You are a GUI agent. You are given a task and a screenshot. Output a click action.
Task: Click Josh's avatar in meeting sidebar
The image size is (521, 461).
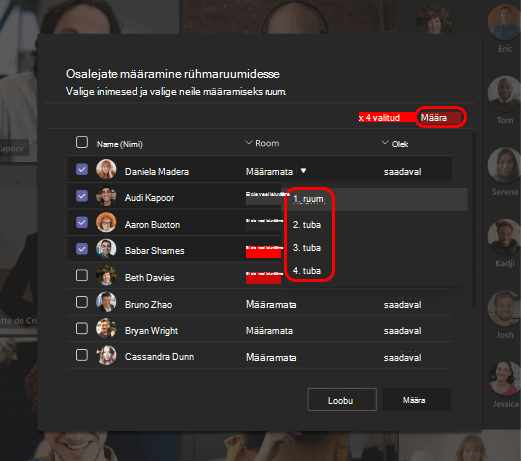tap(505, 308)
